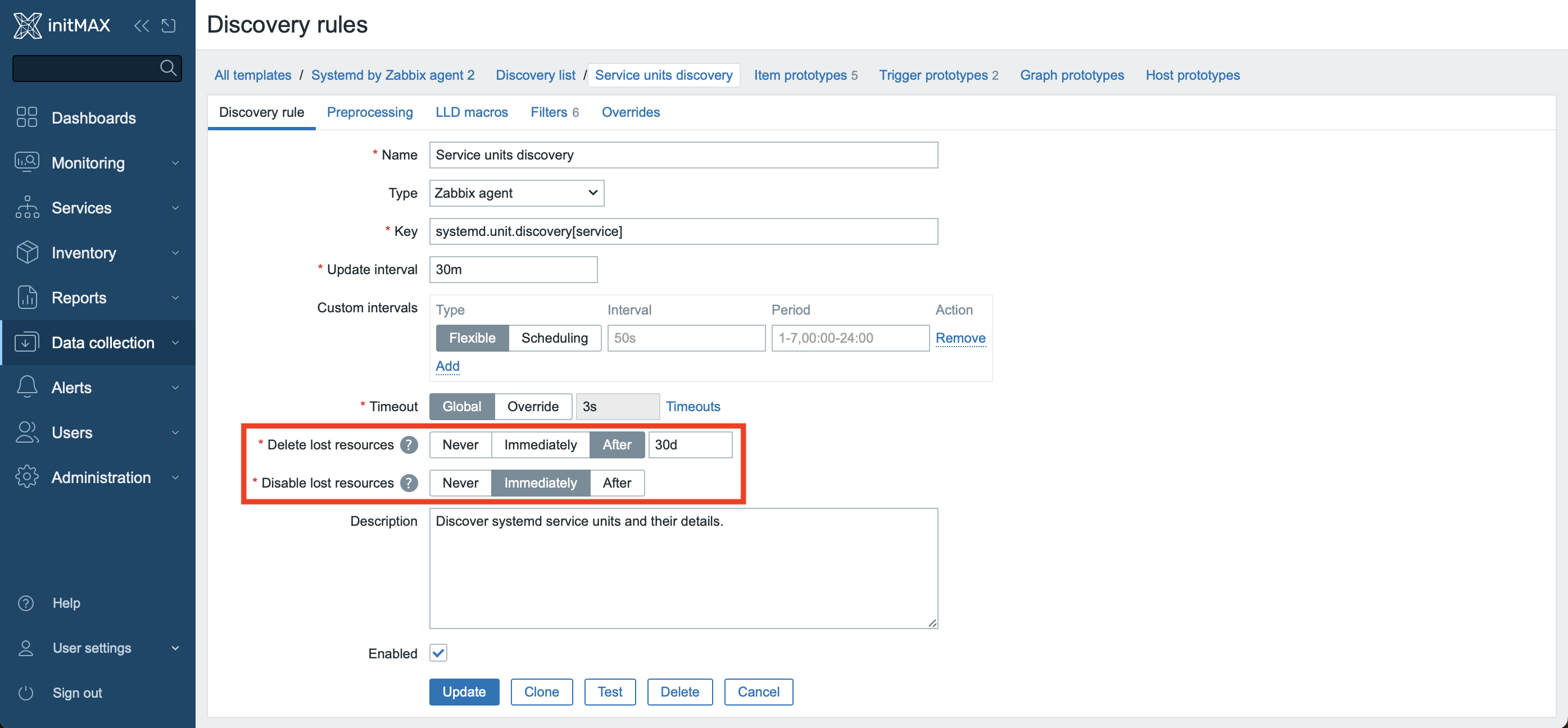The height and width of the screenshot is (728, 1568).
Task: Click the Services hierarchy icon
Action: click(27, 207)
